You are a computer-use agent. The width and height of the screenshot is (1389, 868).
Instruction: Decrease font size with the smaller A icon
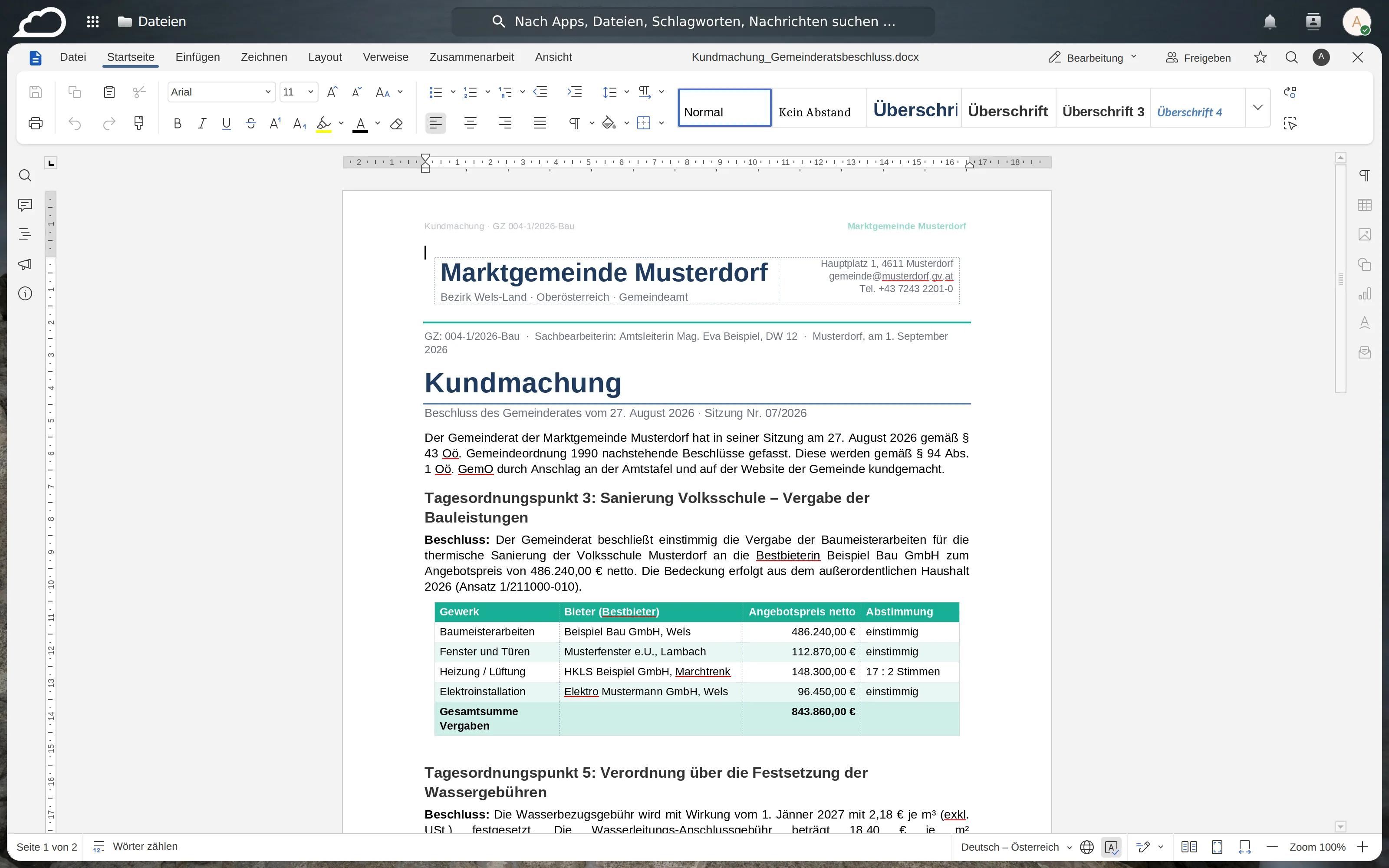pyautogui.click(x=356, y=92)
